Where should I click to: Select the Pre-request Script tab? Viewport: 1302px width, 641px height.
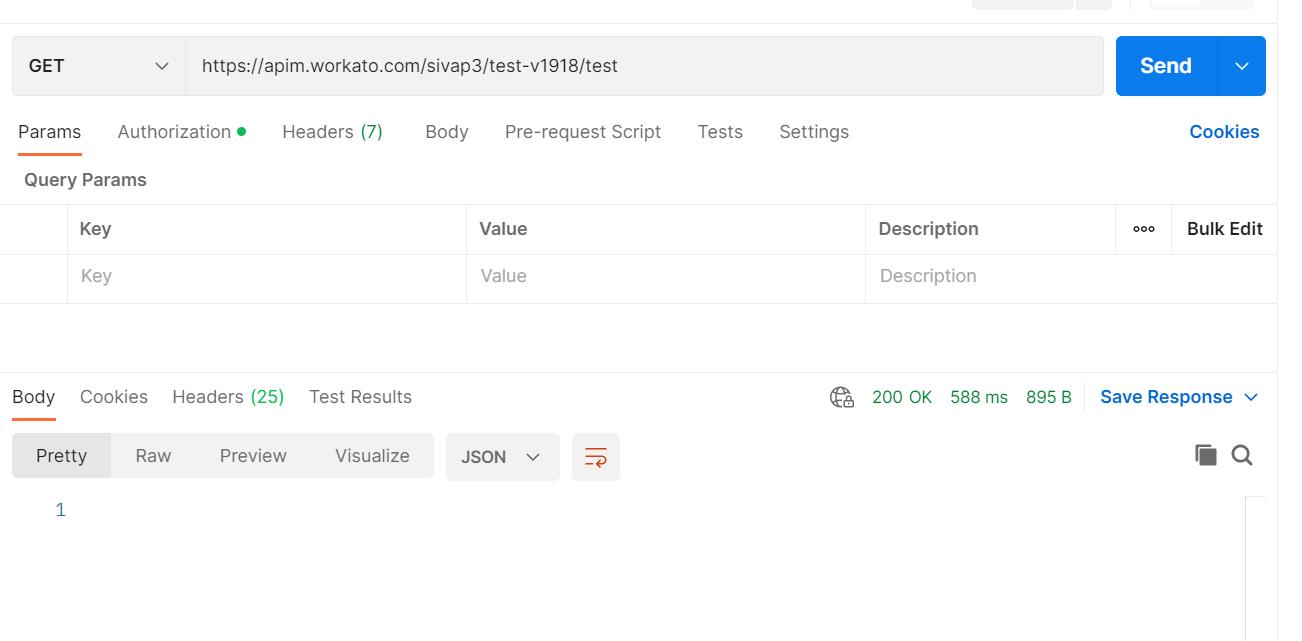582,132
